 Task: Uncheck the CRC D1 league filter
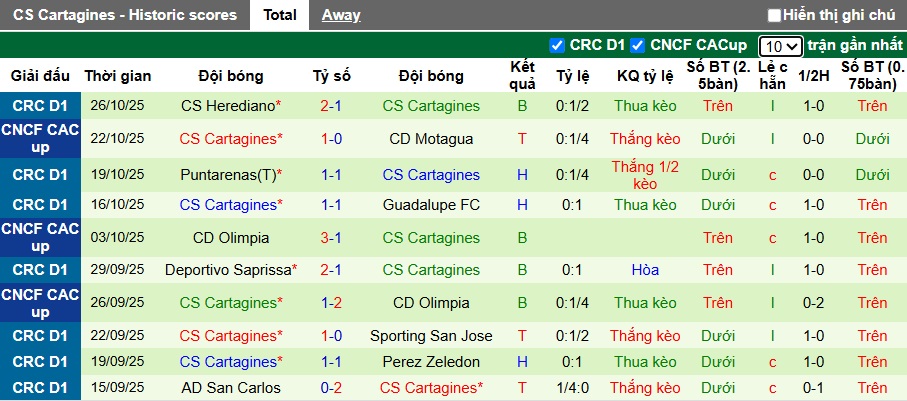tap(557, 45)
